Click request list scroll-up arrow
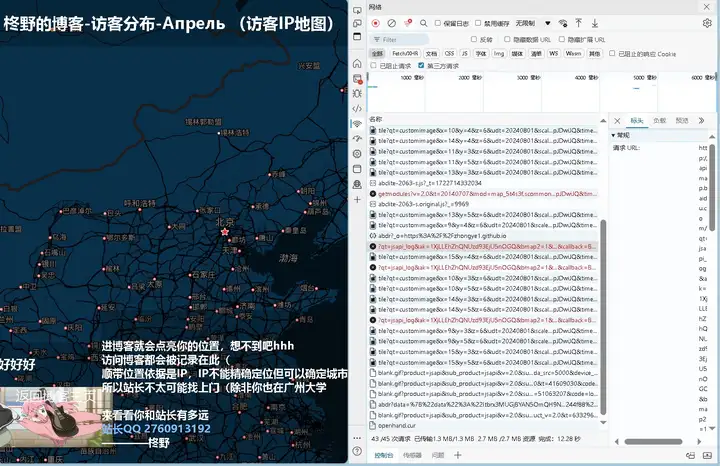Image resolution: width=720 pixels, height=466 pixels. click(603, 121)
